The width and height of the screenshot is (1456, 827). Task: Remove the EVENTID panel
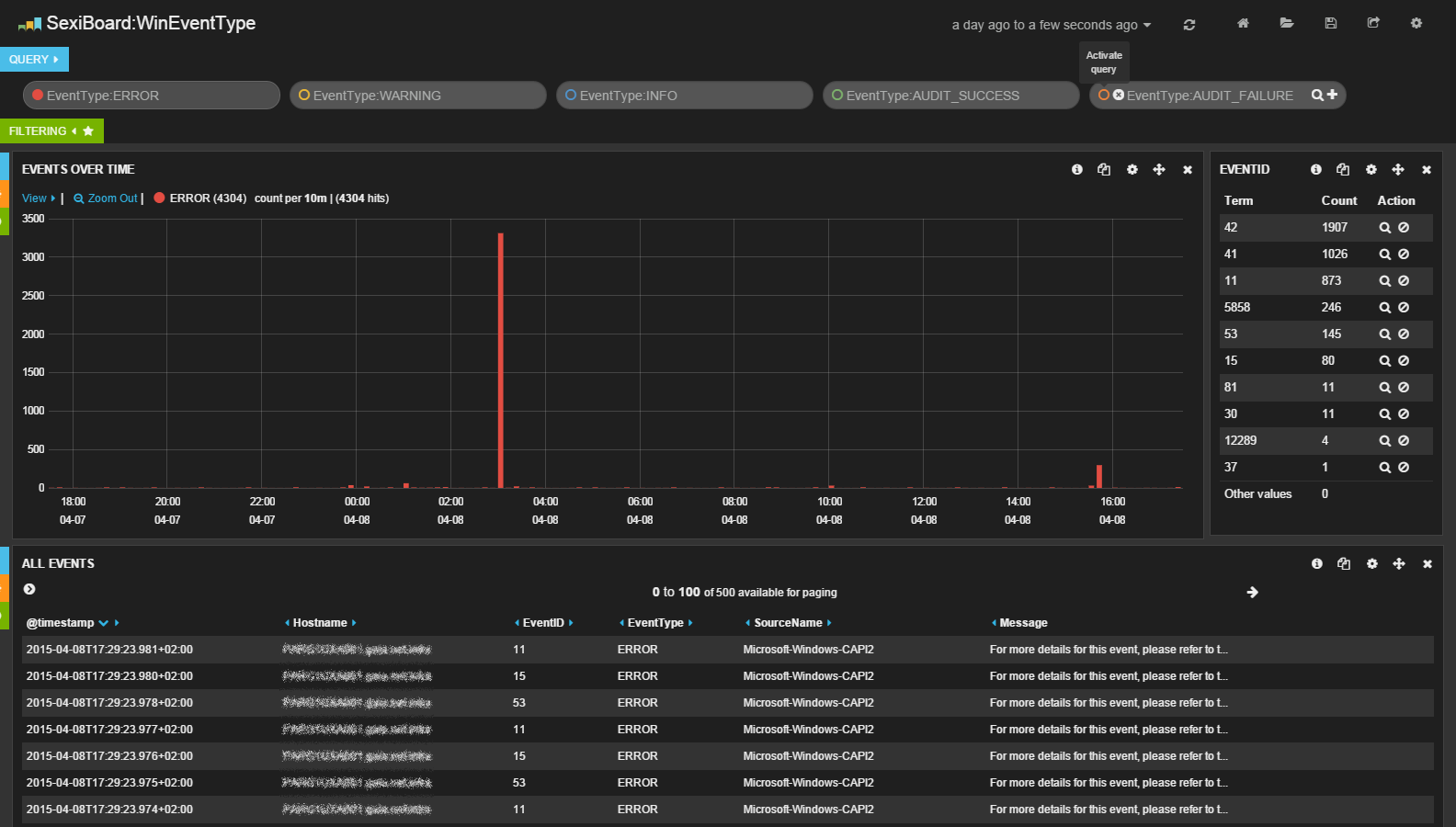1427,170
